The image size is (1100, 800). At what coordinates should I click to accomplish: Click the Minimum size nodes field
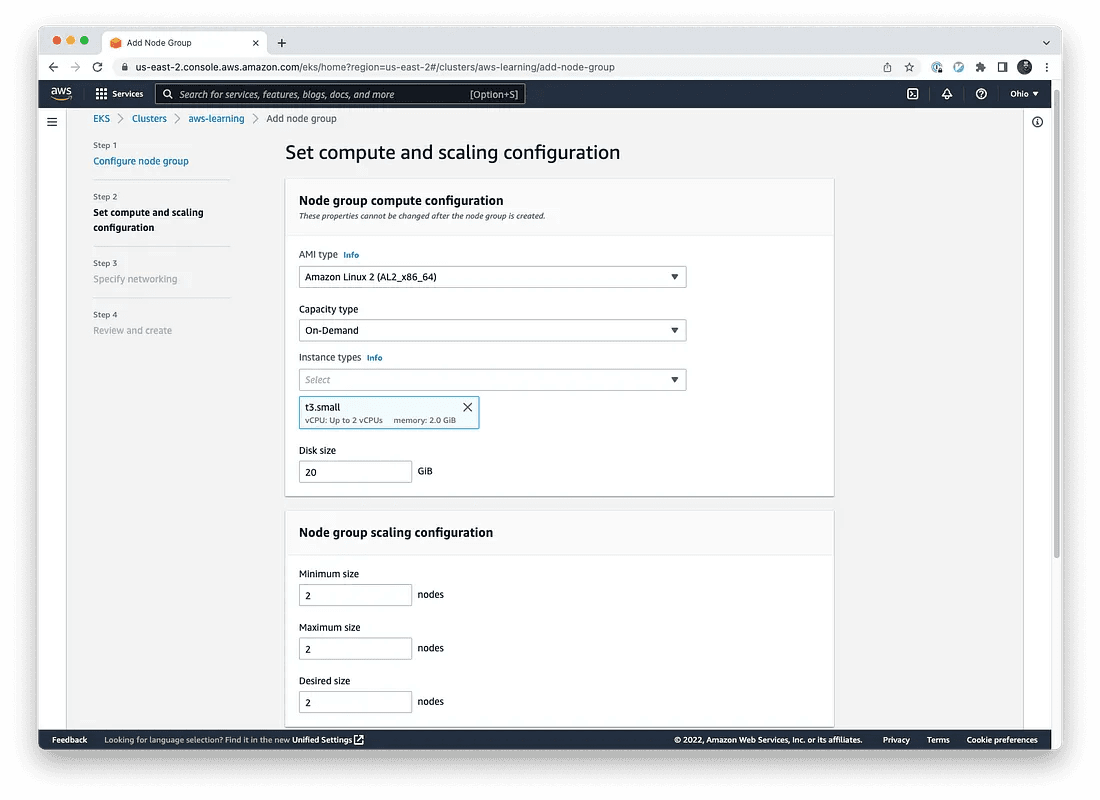(x=355, y=595)
